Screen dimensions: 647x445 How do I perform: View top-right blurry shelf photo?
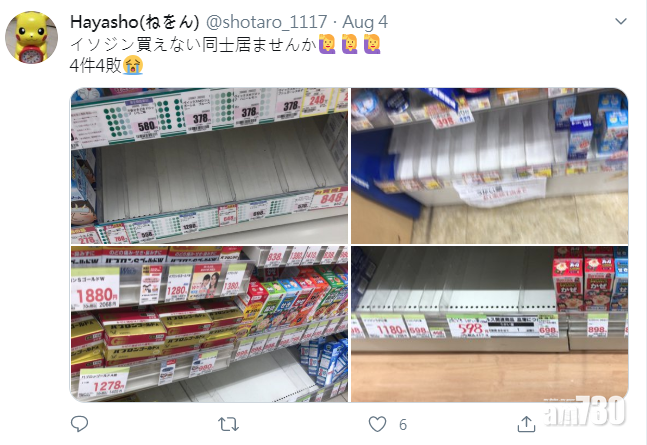pyautogui.click(x=489, y=165)
